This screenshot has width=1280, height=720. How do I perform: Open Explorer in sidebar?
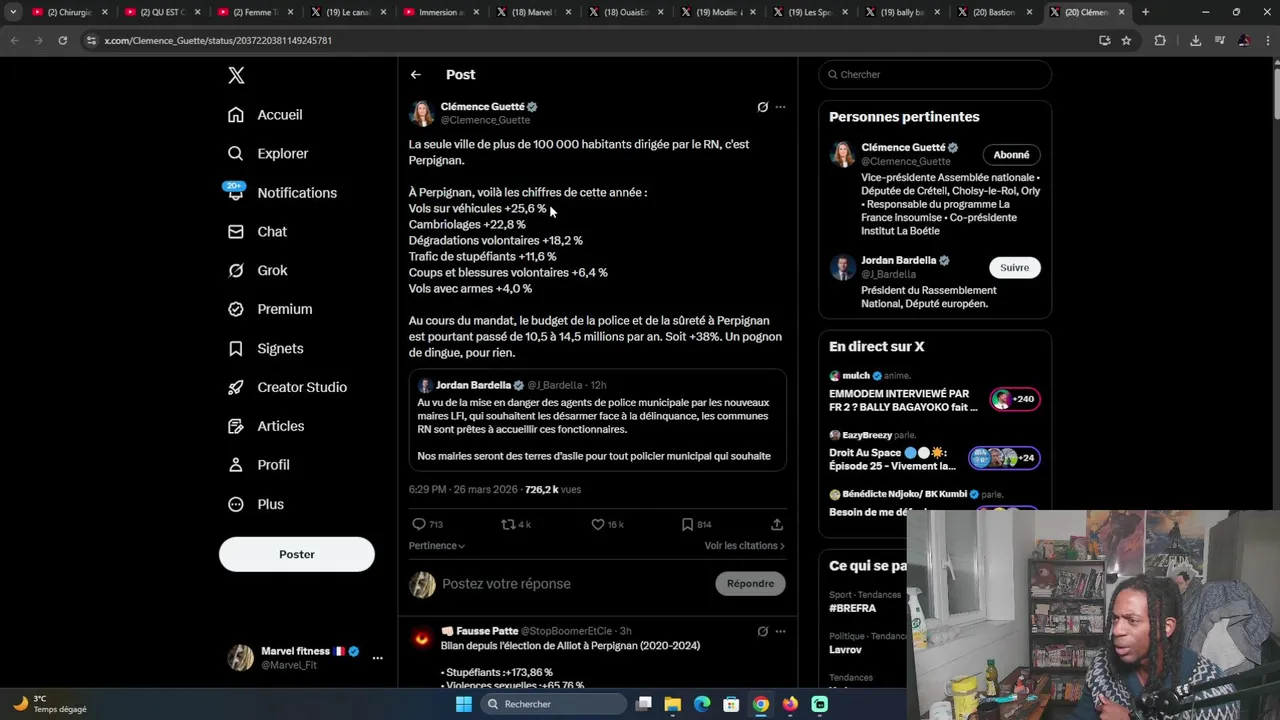(x=269, y=154)
